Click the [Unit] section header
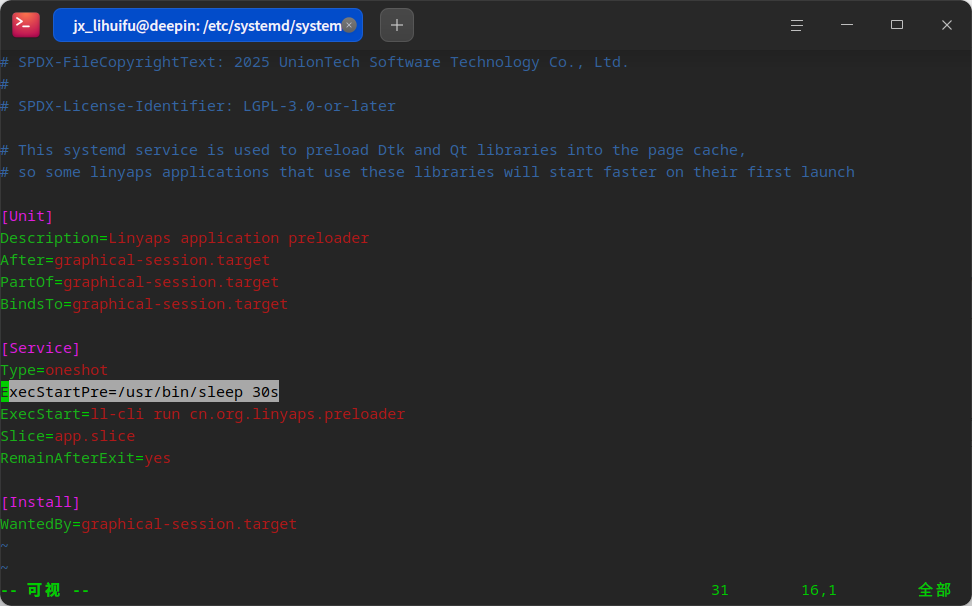 27,216
